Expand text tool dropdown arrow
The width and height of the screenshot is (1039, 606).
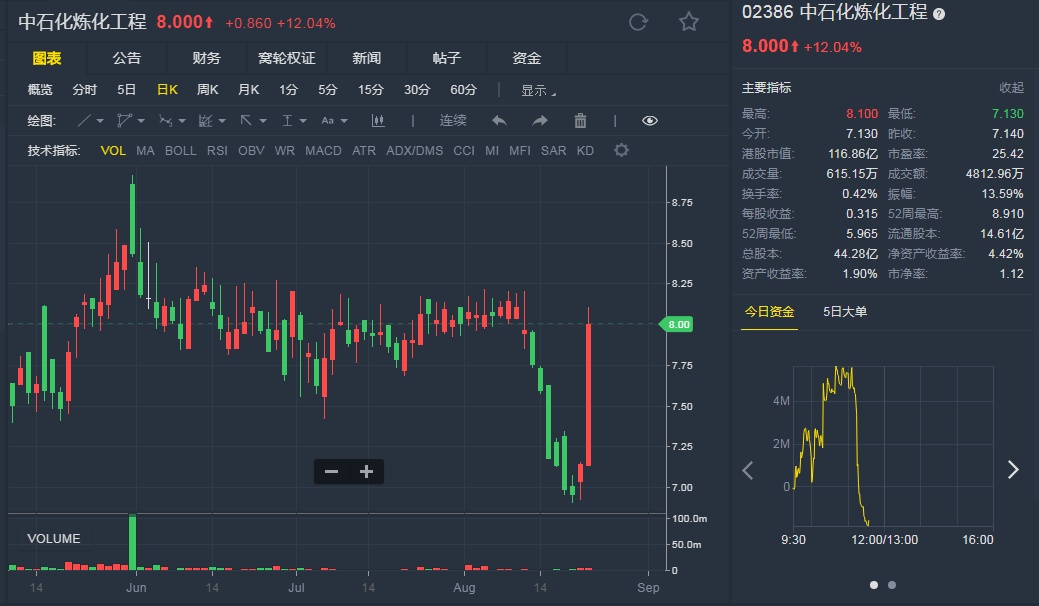(344, 121)
